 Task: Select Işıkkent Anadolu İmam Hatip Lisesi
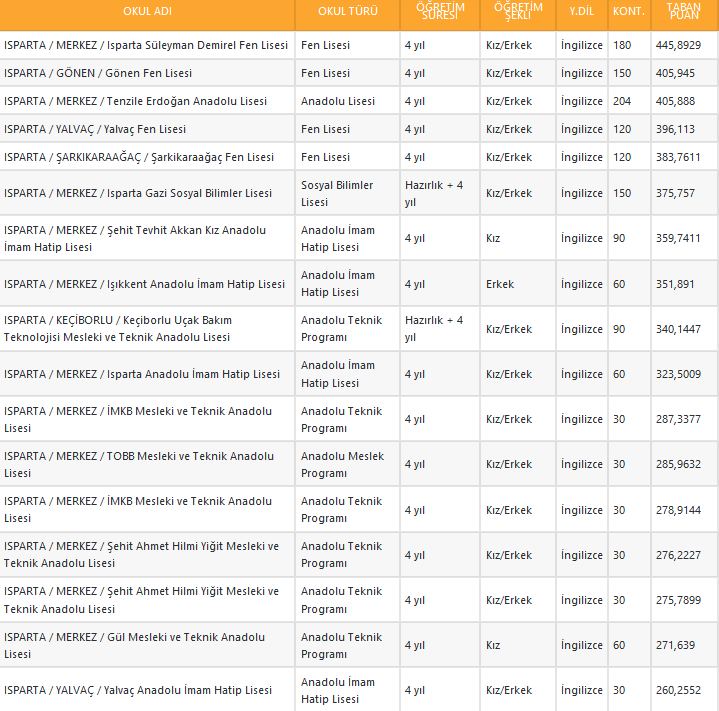144,284
